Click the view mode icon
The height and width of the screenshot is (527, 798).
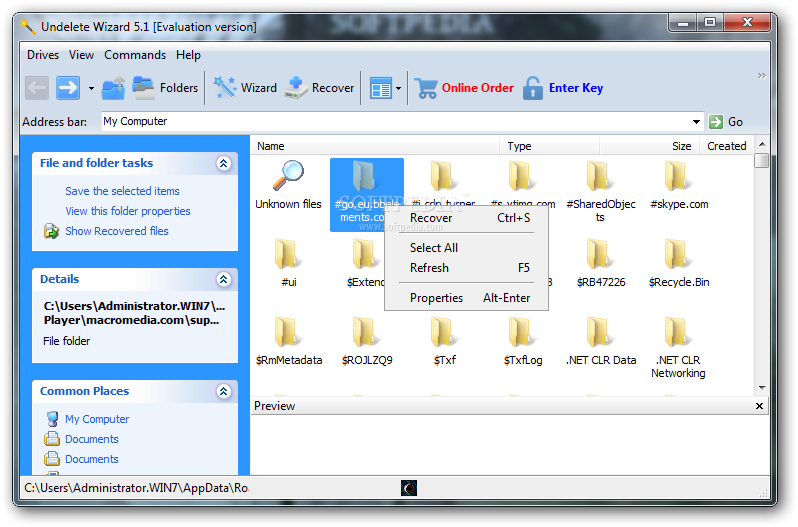(x=380, y=89)
